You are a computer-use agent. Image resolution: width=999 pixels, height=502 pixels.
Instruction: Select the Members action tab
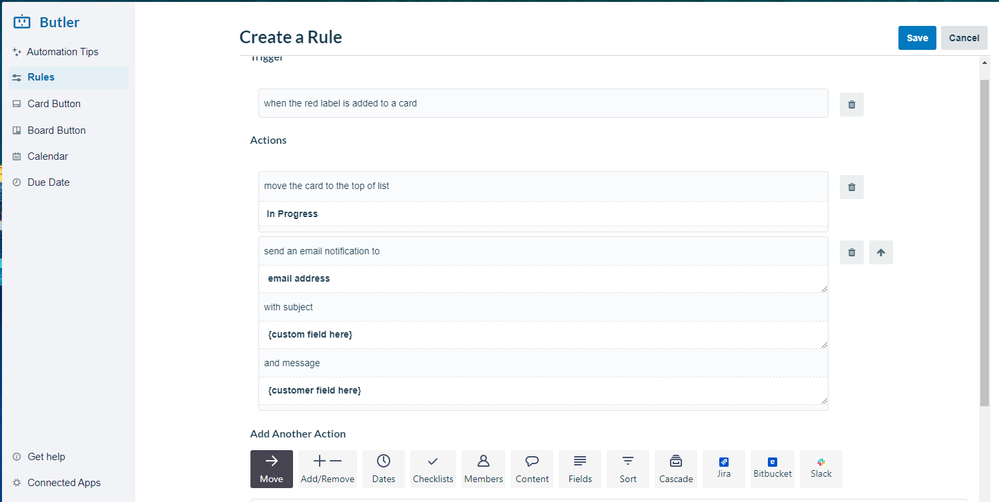[x=484, y=469]
